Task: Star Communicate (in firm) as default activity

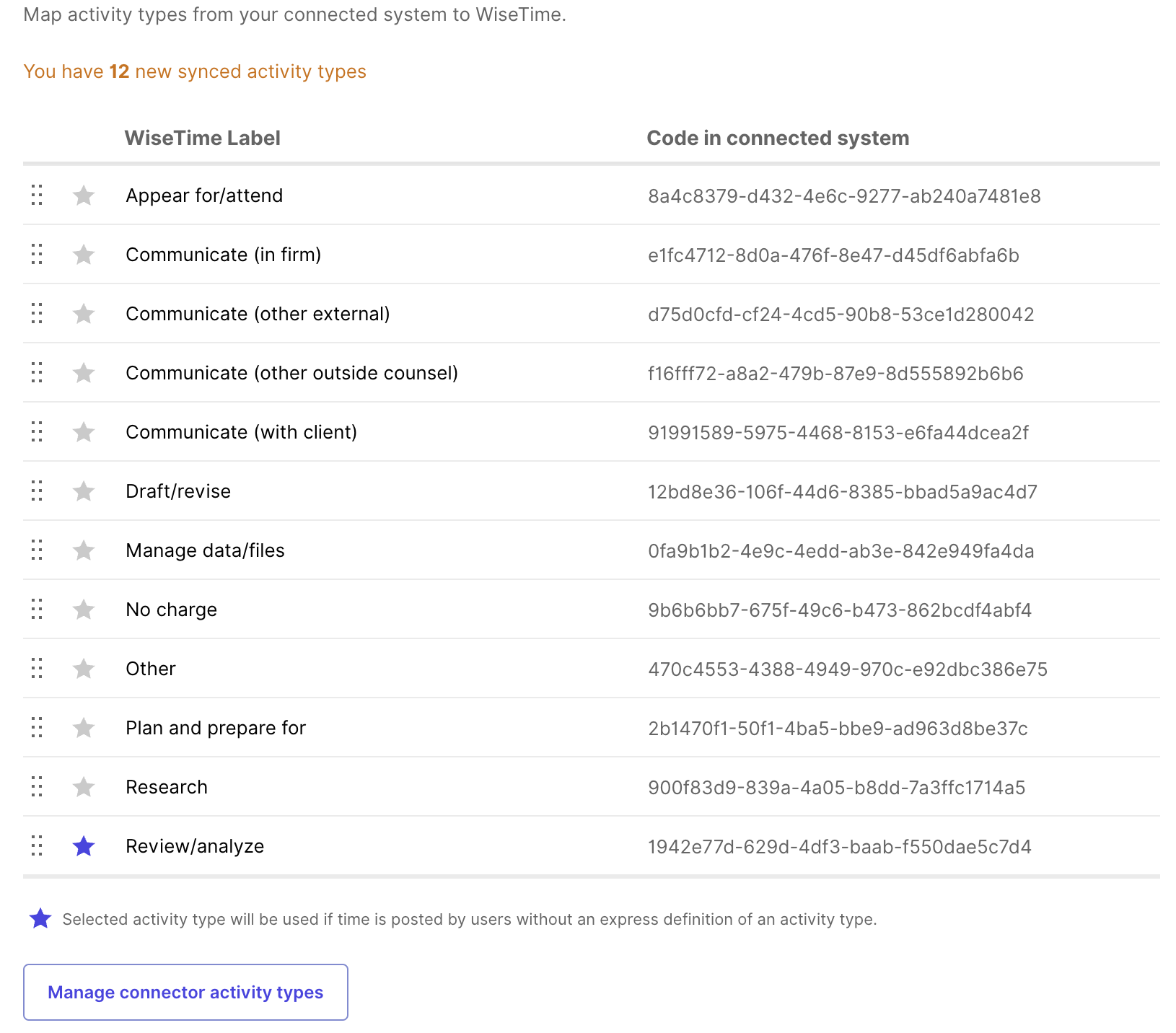Action: pos(84,255)
